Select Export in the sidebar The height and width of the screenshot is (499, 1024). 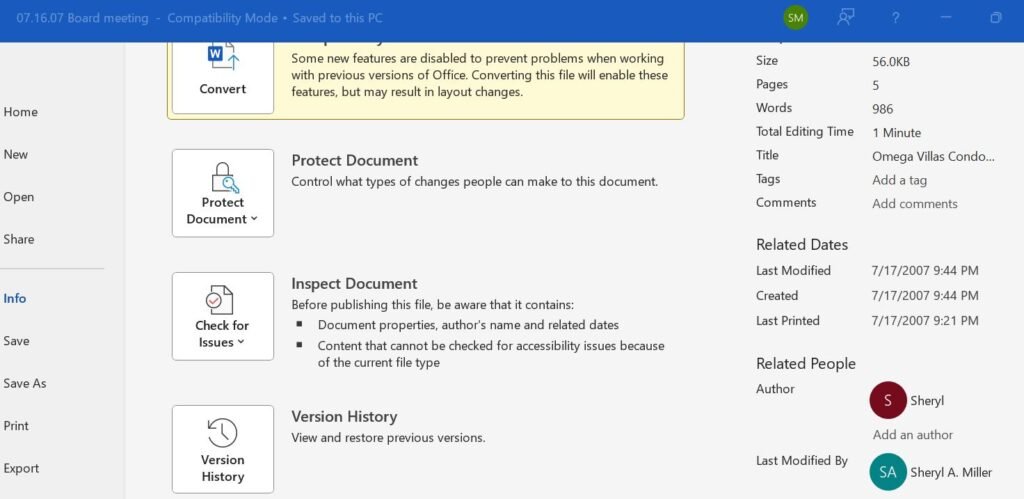tap(21, 468)
